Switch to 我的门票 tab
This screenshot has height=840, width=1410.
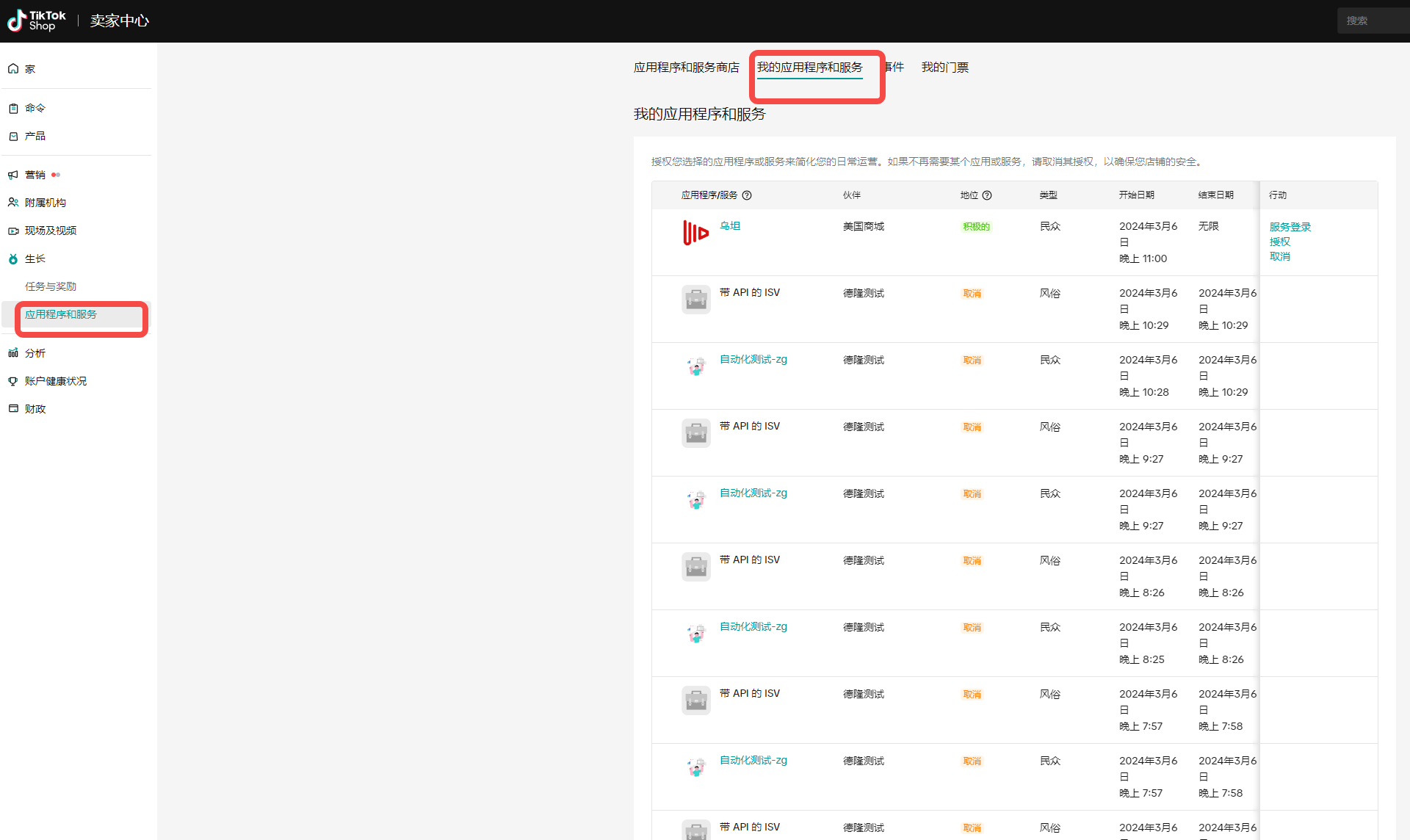[944, 68]
